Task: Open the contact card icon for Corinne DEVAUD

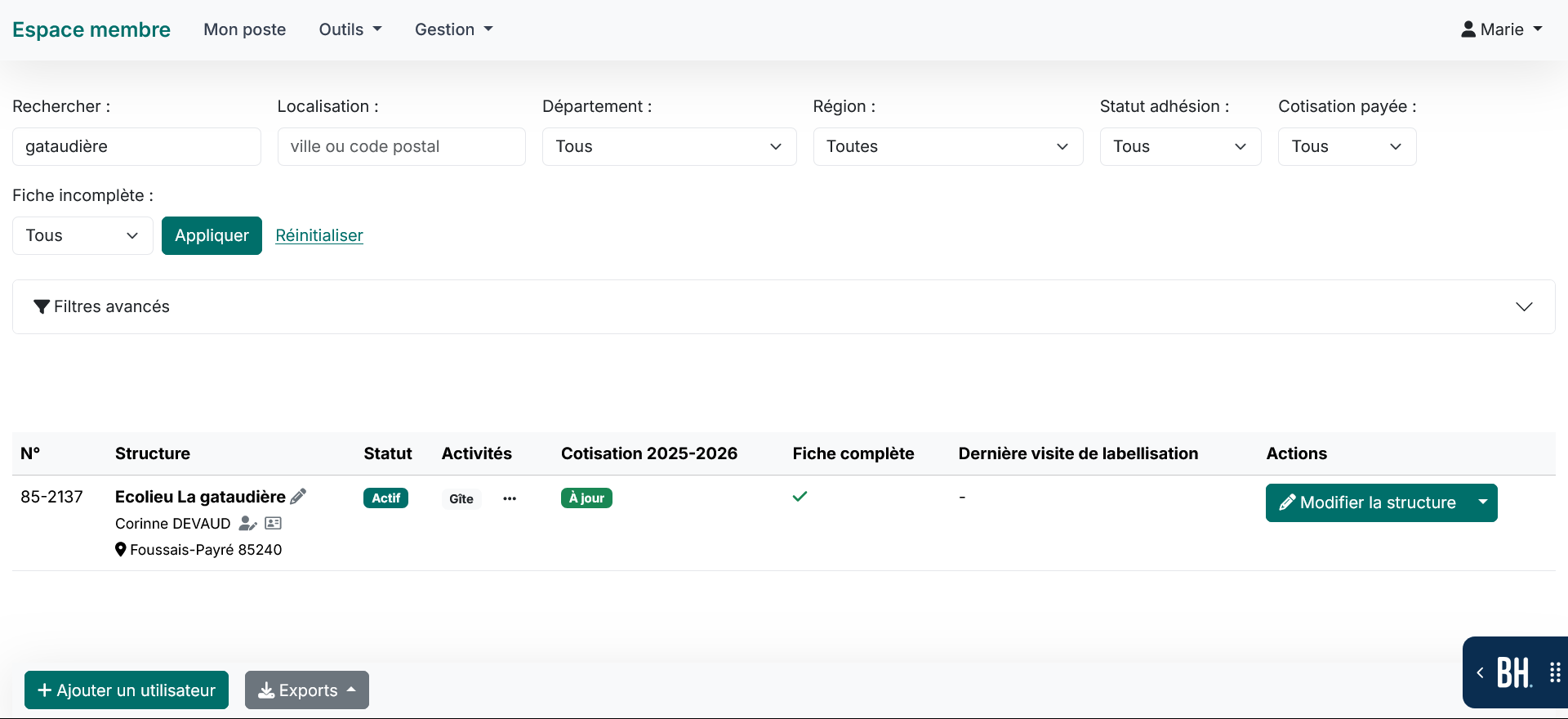Action: 274,523
